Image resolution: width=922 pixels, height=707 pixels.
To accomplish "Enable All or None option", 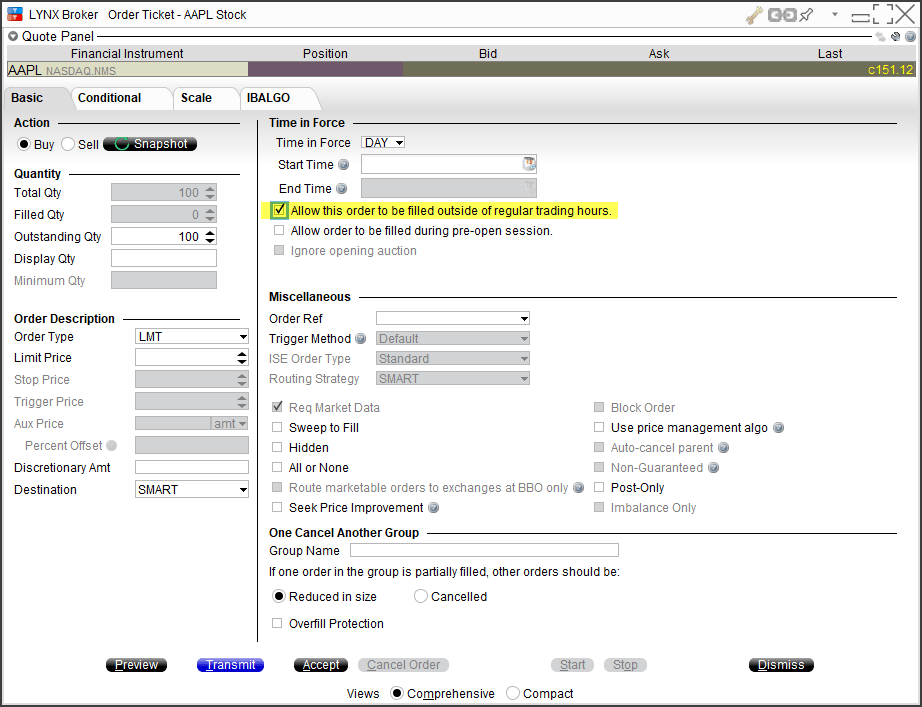I will pos(277,468).
